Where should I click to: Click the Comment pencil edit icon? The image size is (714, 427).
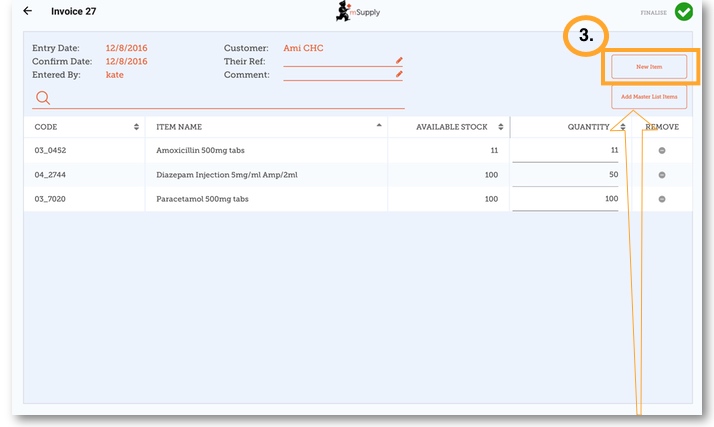click(x=399, y=74)
